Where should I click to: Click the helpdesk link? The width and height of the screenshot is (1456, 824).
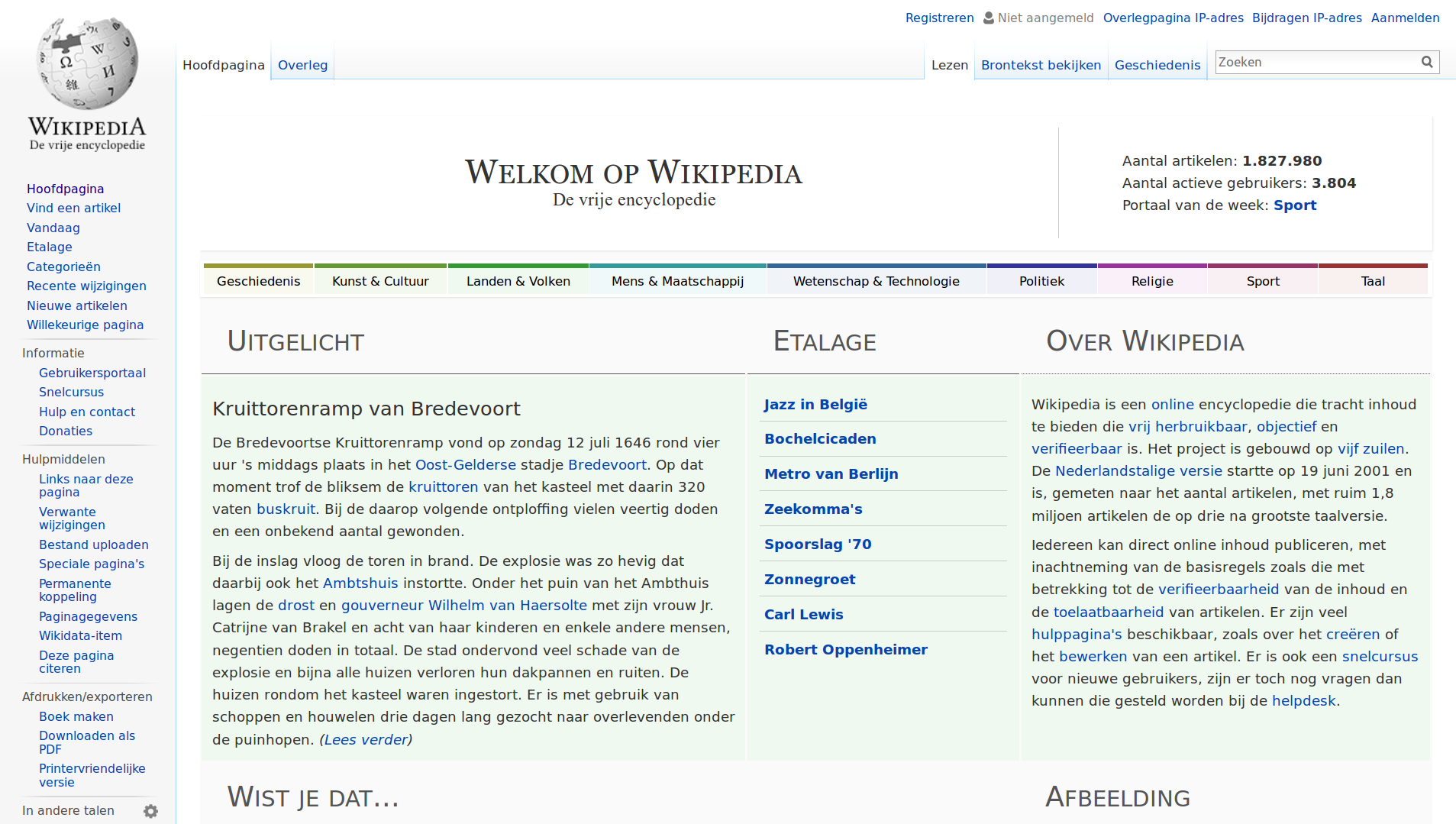click(x=1303, y=700)
